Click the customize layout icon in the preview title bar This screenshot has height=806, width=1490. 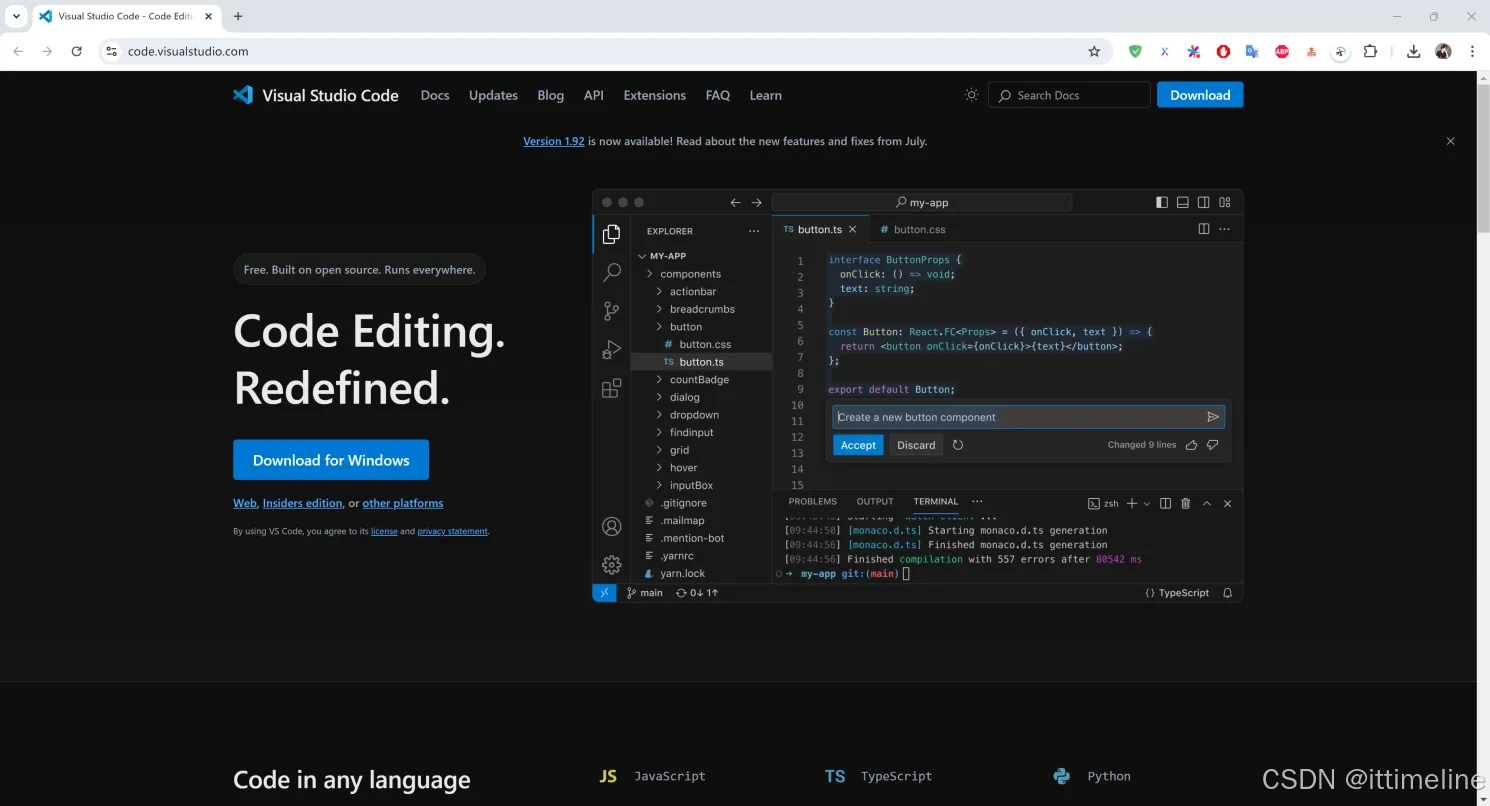click(x=1225, y=202)
